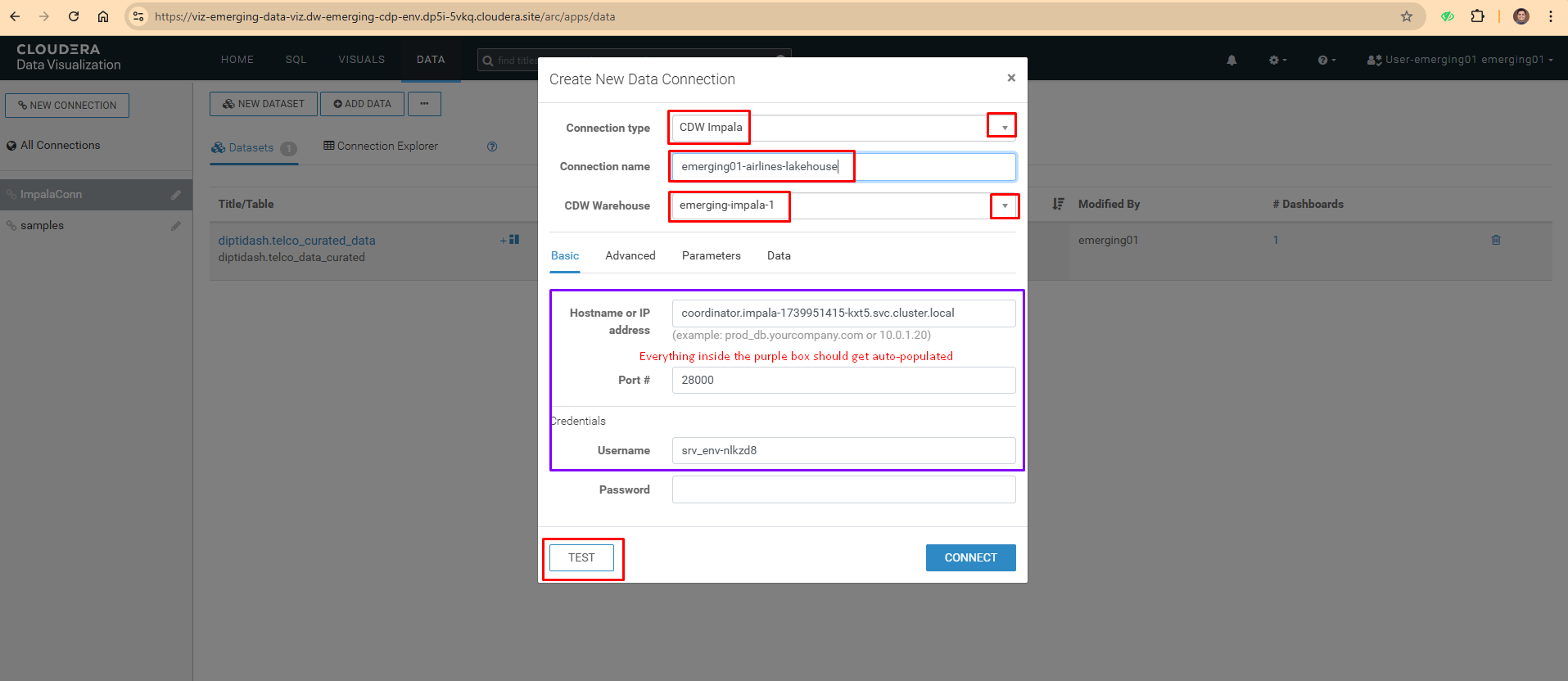
Task: View site information icon in address bar
Action: [x=138, y=16]
